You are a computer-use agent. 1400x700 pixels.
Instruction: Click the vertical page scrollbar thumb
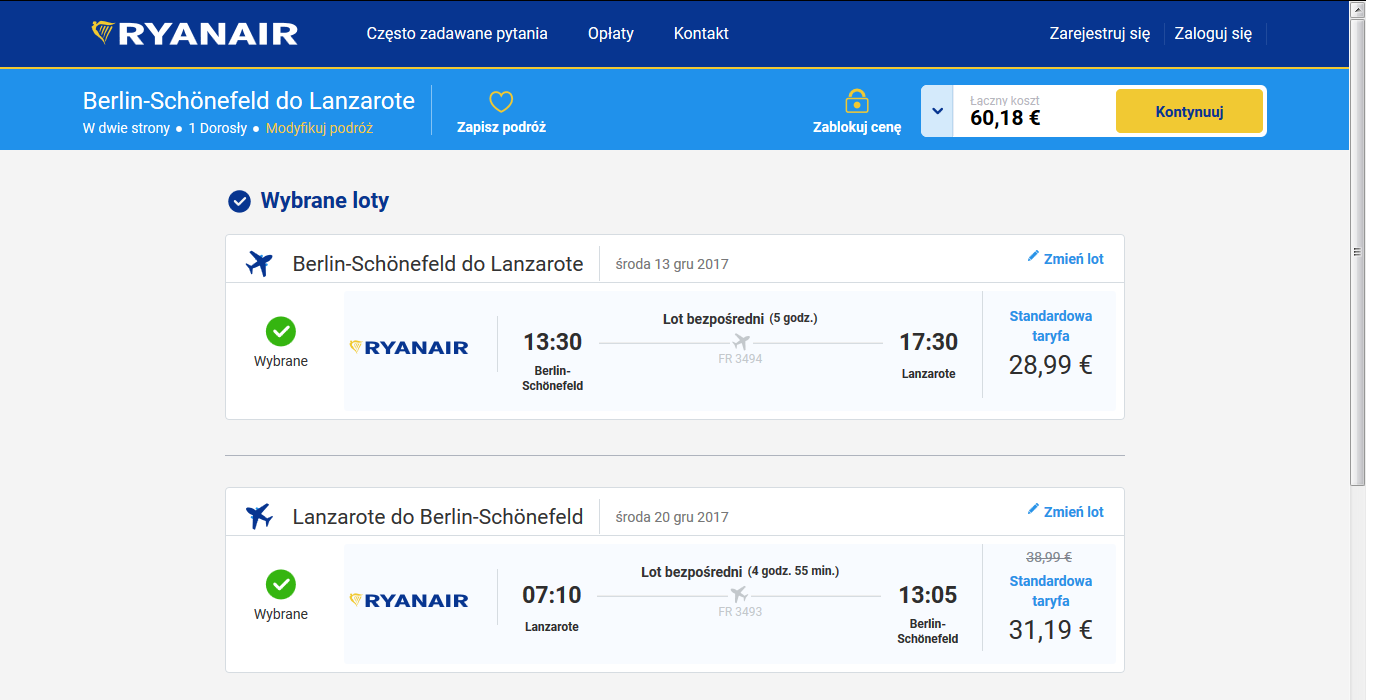[x=1357, y=250]
